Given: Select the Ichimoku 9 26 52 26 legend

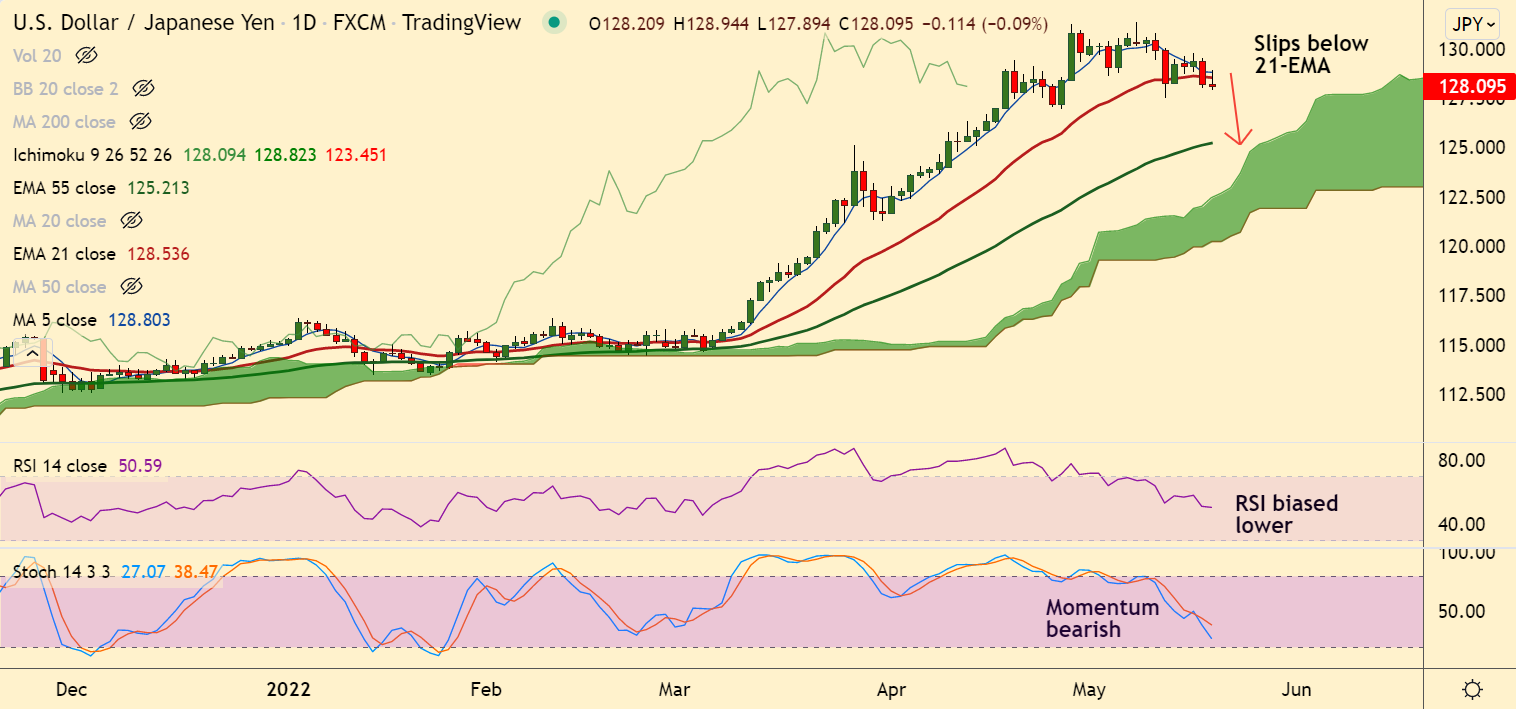Looking at the screenshot, I should pos(93,155).
